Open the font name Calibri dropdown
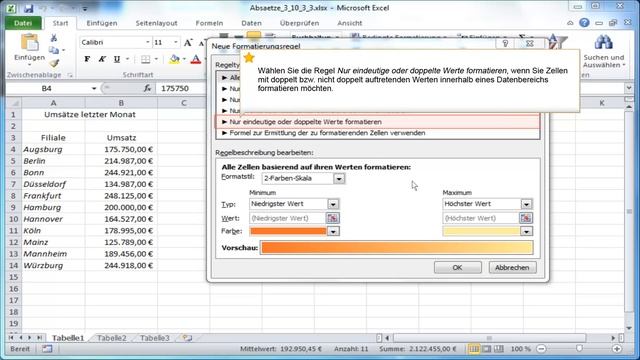This screenshot has height=360, width=640. click(x=147, y=42)
